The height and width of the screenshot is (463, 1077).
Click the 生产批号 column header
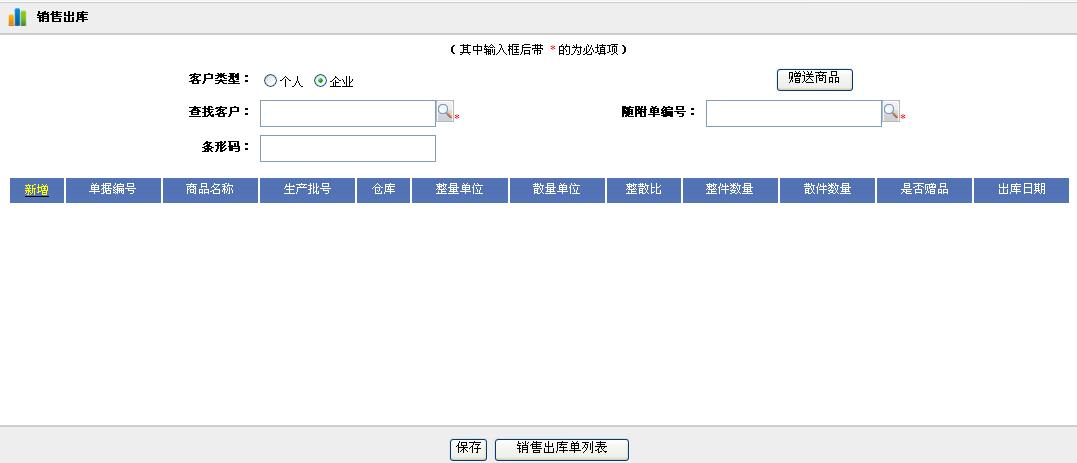click(307, 190)
